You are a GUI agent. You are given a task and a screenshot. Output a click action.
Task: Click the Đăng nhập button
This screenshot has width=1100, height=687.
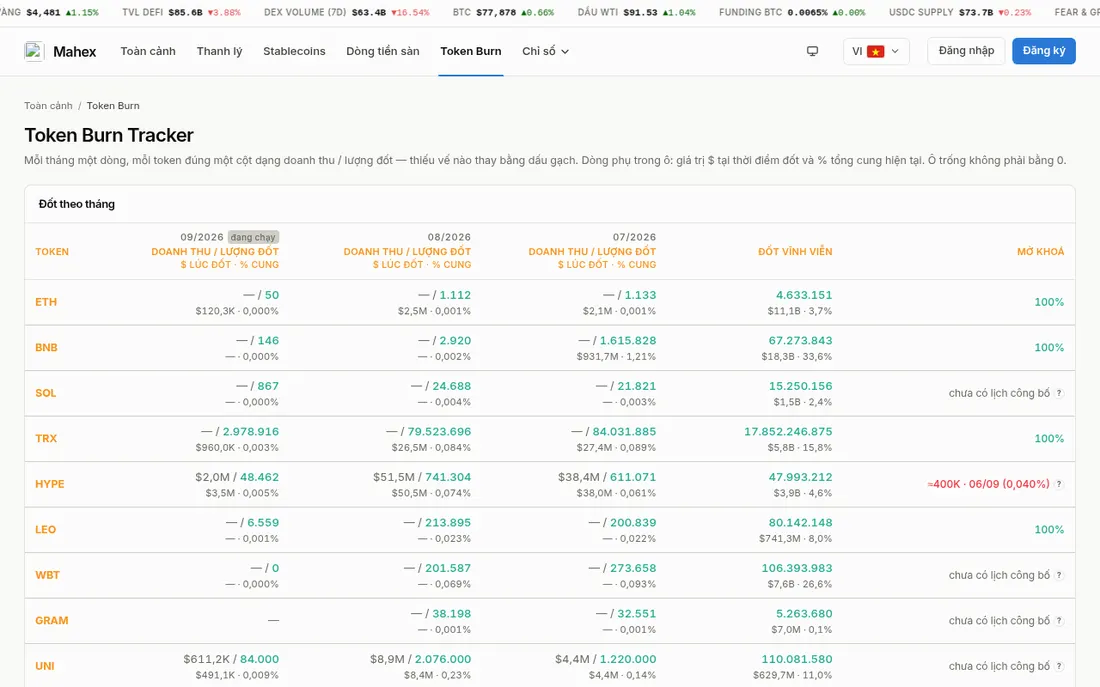point(966,51)
